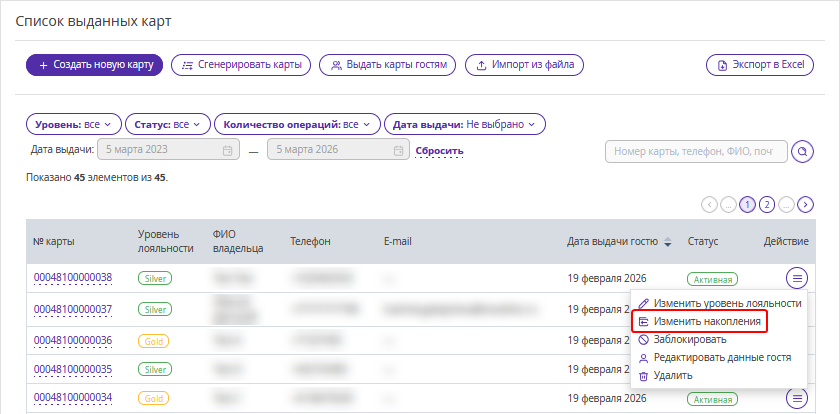Expand the "Статус: все" filter dropdown

tap(167, 124)
